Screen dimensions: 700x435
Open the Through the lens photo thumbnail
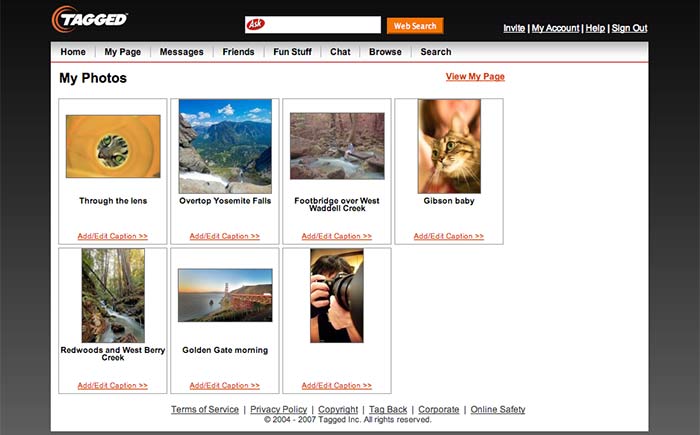click(x=113, y=146)
